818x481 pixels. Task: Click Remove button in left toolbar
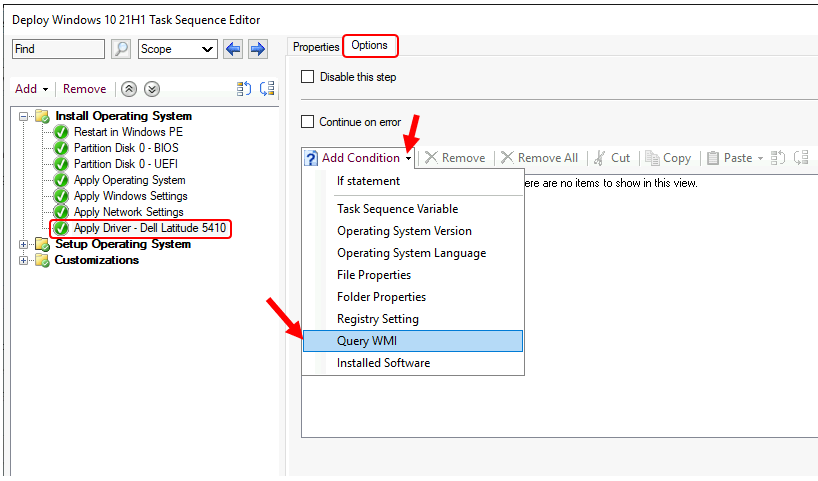coord(85,89)
